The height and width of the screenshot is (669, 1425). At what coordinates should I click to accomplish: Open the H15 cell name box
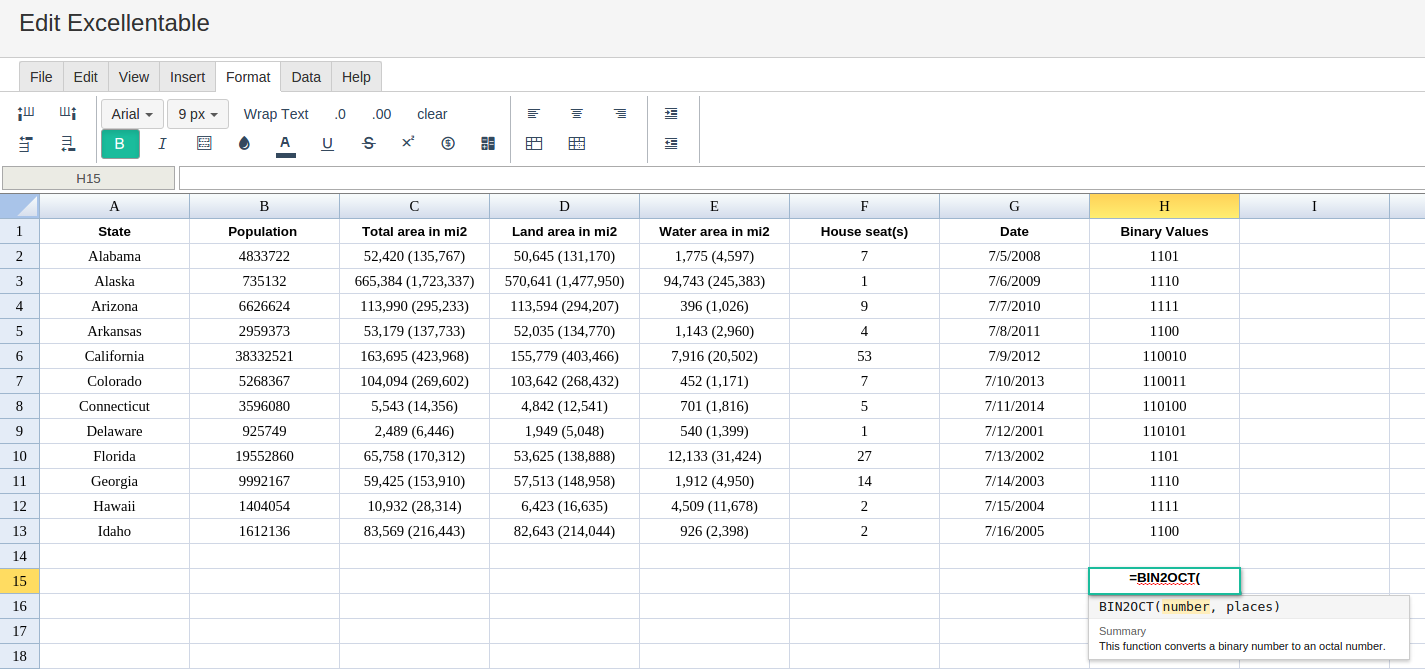coord(88,178)
